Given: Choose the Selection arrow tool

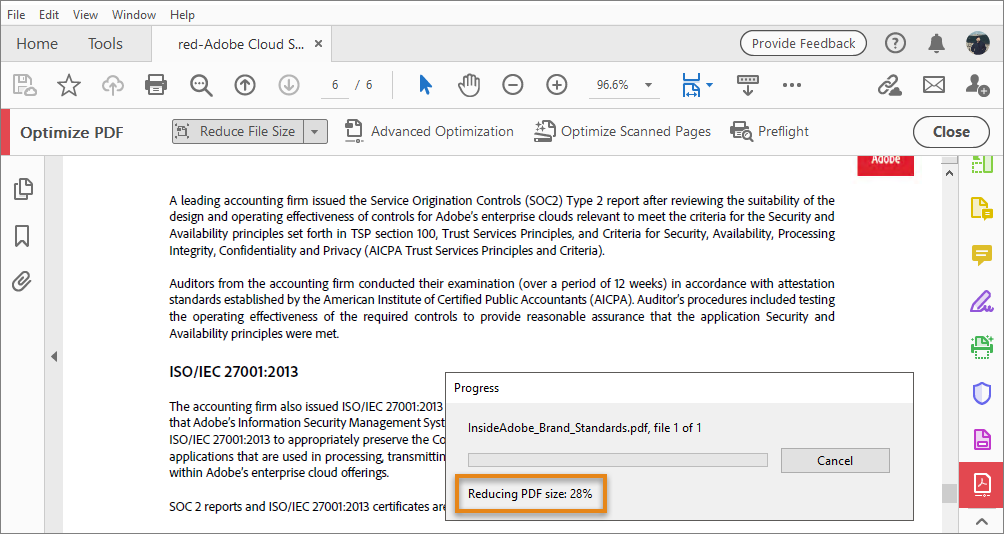Looking at the screenshot, I should click(425, 85).
